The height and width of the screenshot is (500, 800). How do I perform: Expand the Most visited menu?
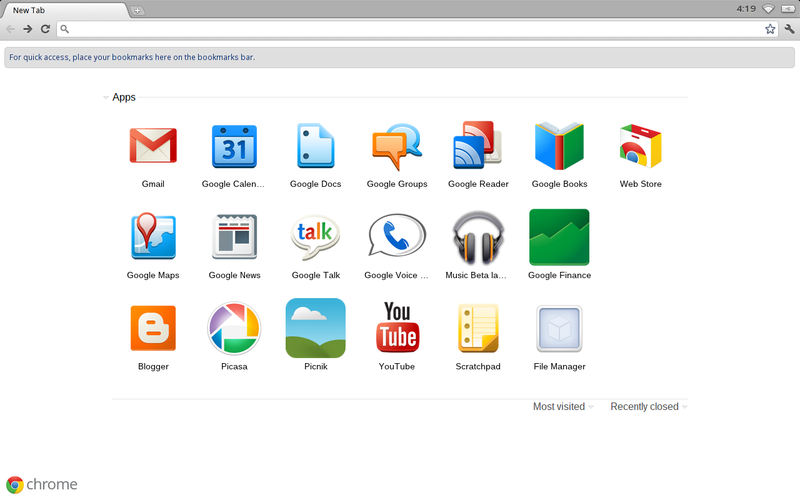point(563,407)
